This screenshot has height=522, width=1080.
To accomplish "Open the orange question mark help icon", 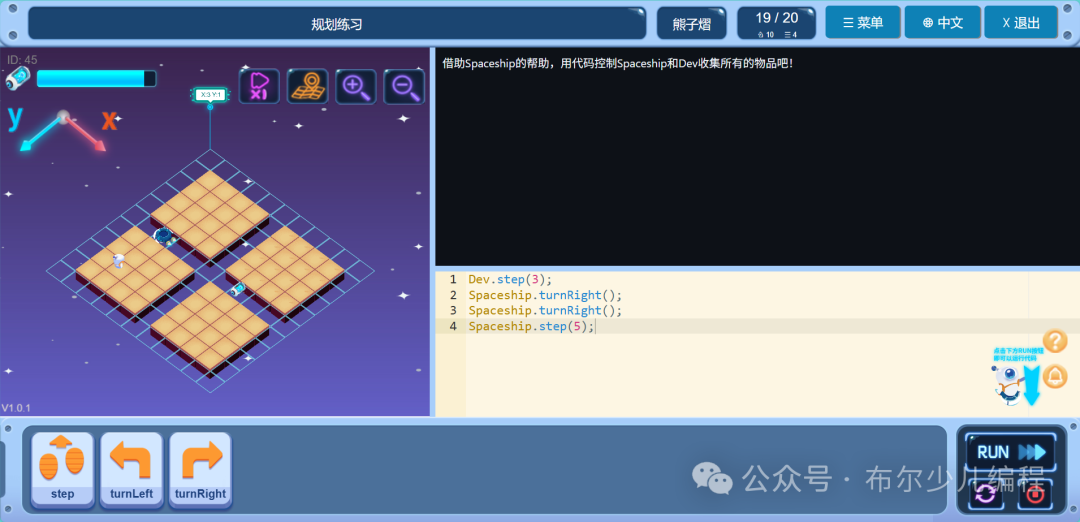I will pos(1055,341).
